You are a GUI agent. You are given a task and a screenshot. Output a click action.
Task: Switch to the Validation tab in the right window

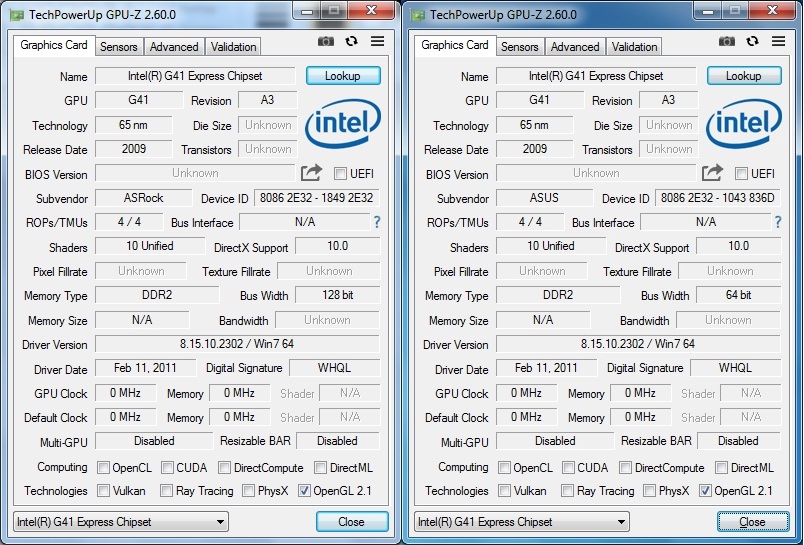634,47
